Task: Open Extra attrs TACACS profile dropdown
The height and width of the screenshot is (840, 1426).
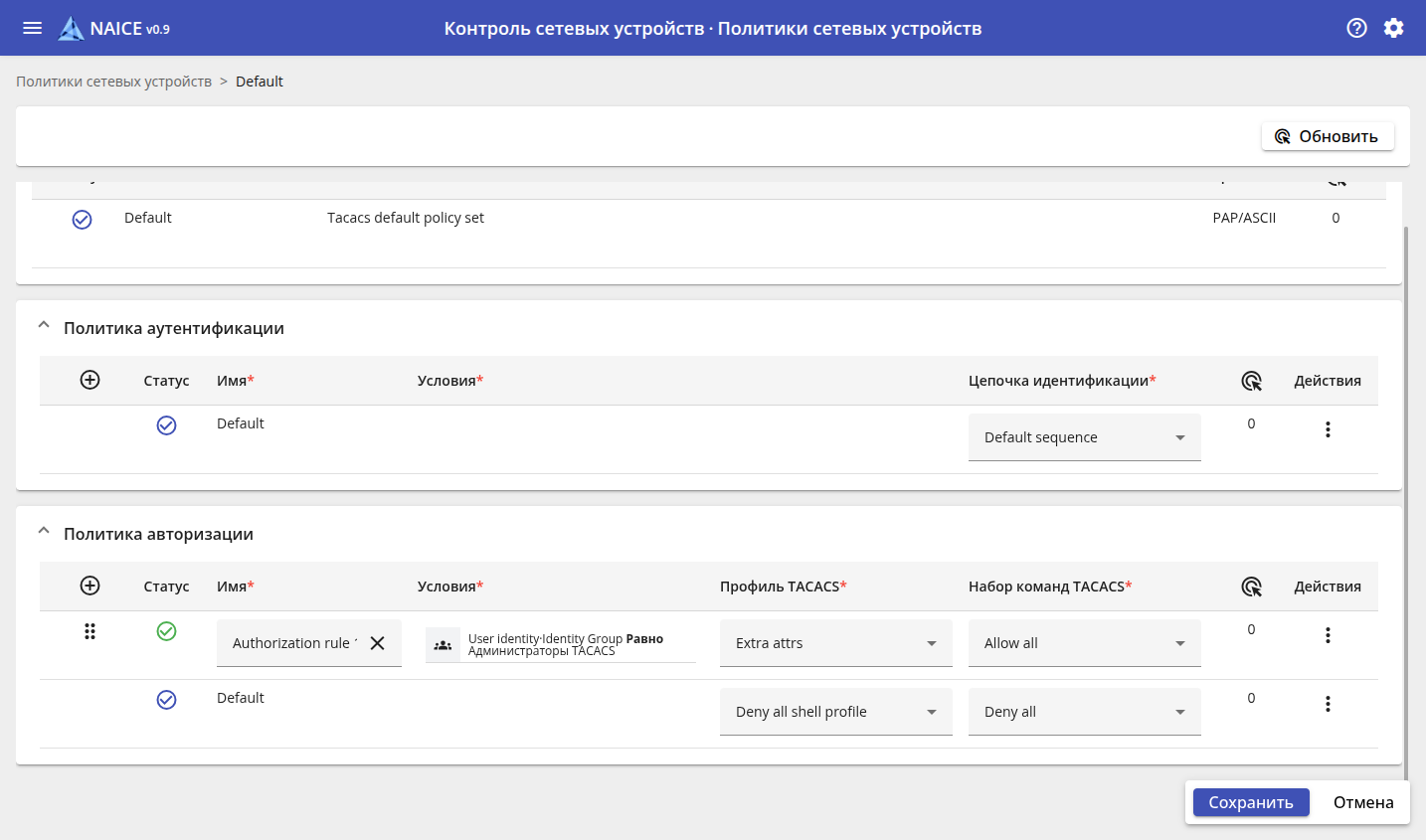Action: click(835, 643)
